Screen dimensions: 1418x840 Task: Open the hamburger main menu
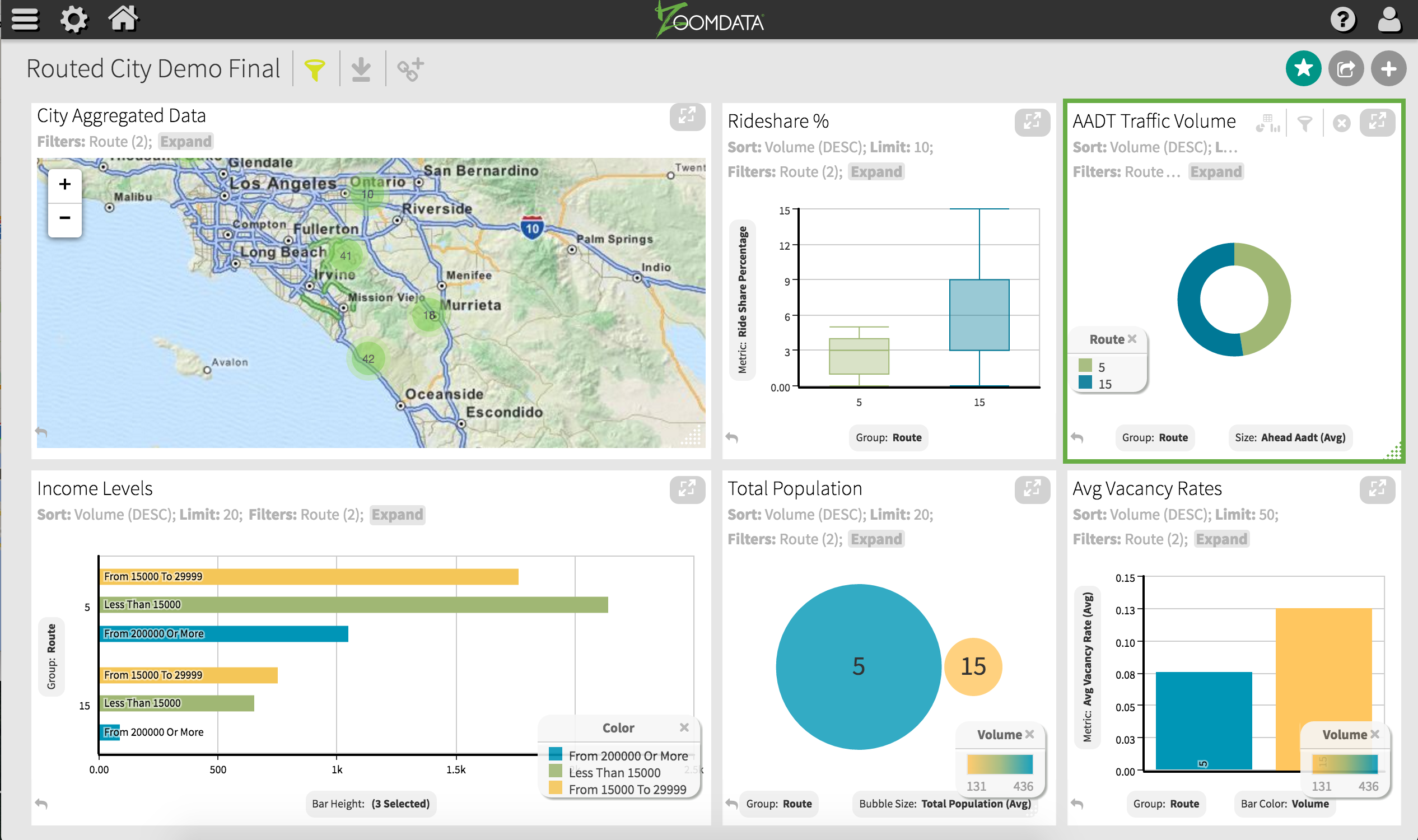coord(25,20)
